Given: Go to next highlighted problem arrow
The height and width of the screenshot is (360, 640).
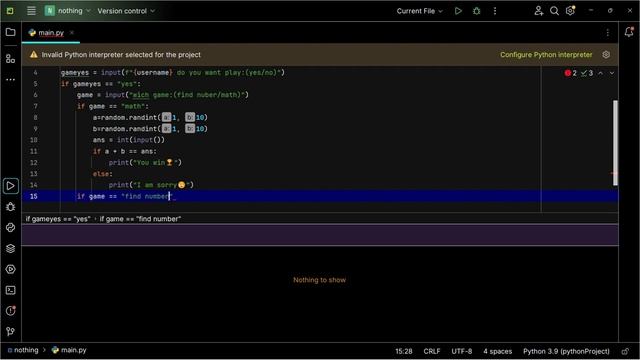Looking at the screenshot, I should click(x=611, y=73).
